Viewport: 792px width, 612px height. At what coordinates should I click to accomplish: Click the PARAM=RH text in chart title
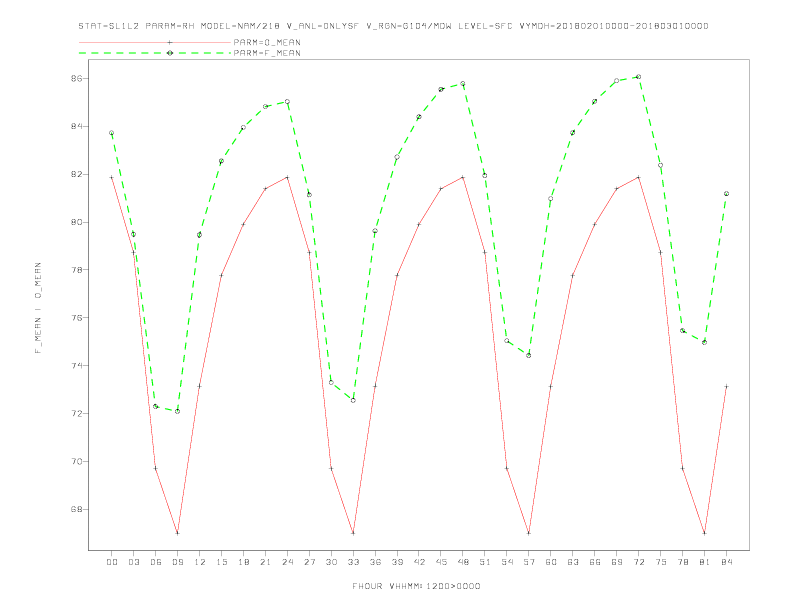pyautogui.click(x=170, y=26)
